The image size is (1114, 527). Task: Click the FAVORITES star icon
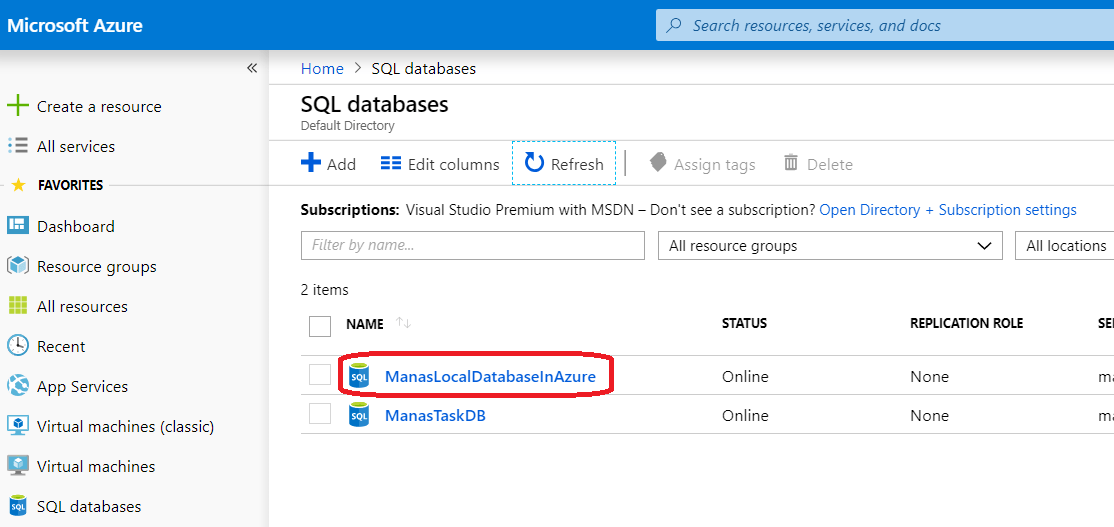click(x=19, y=185)
